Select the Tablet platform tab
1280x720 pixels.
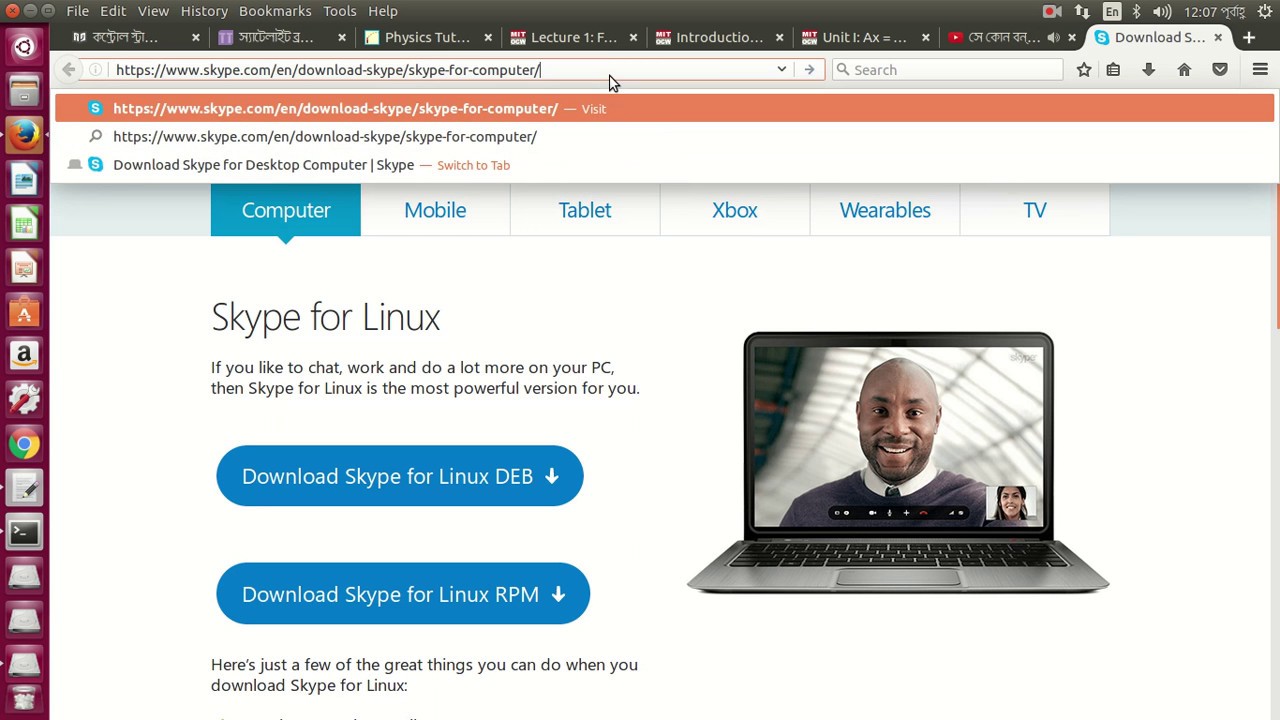[585, 210]
